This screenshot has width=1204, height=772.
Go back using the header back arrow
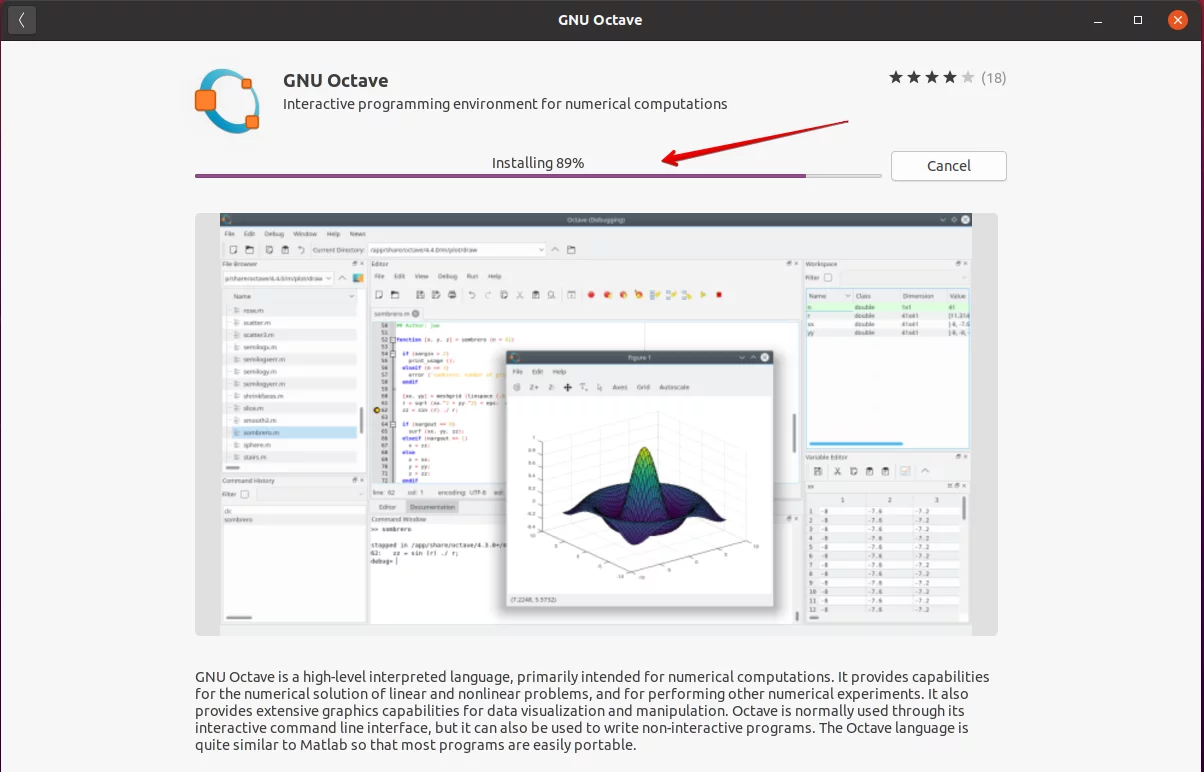coord(22,20)
